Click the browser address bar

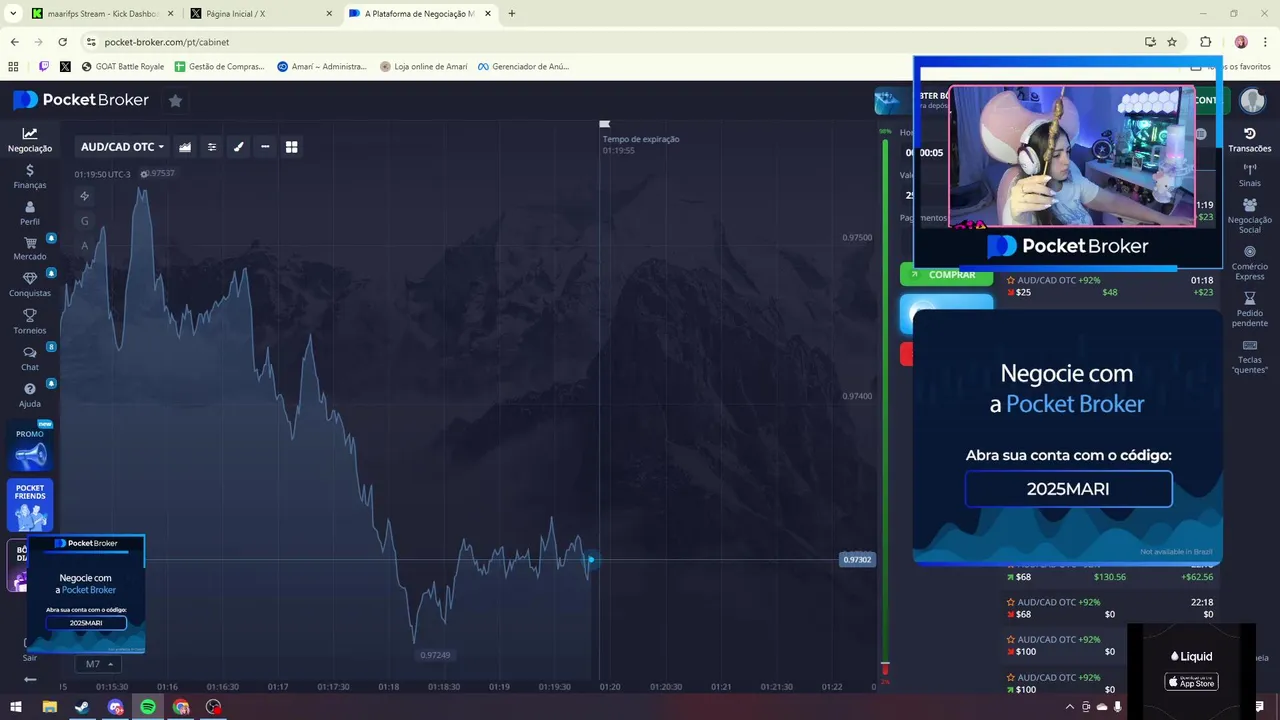coord(610,42)
